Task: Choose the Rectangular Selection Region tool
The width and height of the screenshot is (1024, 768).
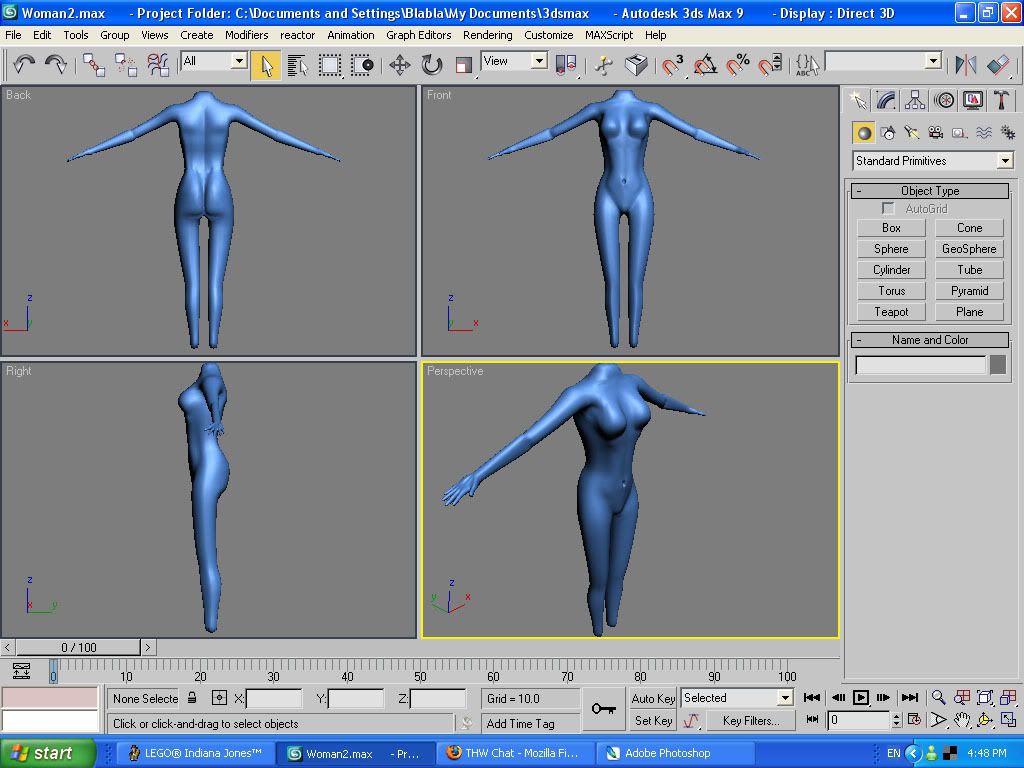Action: pos(330,65)
